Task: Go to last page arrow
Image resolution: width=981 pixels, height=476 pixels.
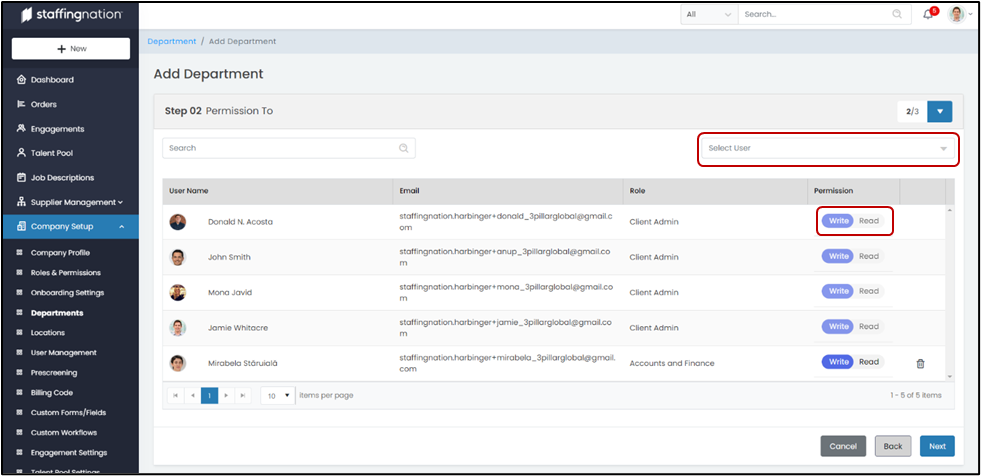Action: click(x=243, y=395)
